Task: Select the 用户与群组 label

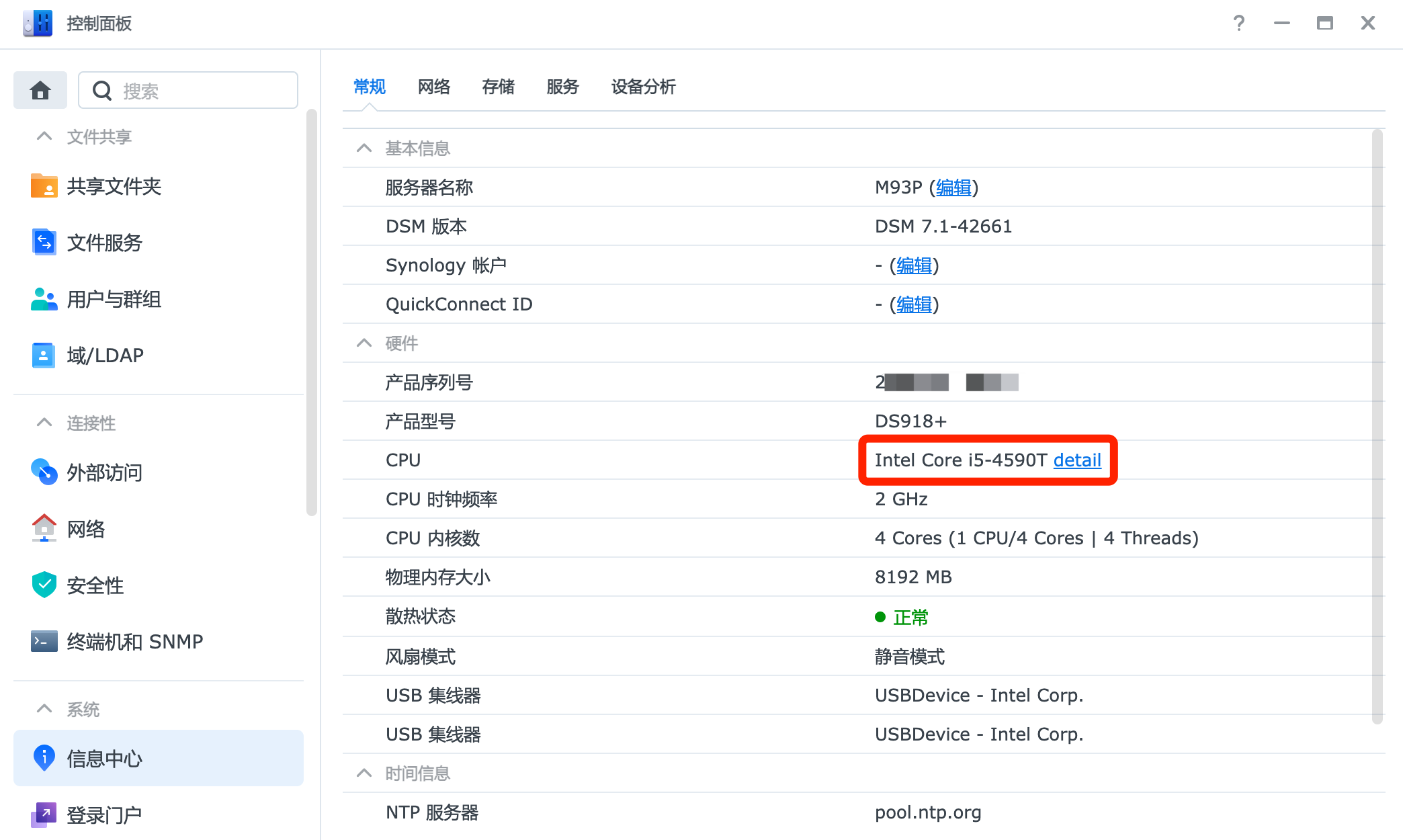Action: 114,299
